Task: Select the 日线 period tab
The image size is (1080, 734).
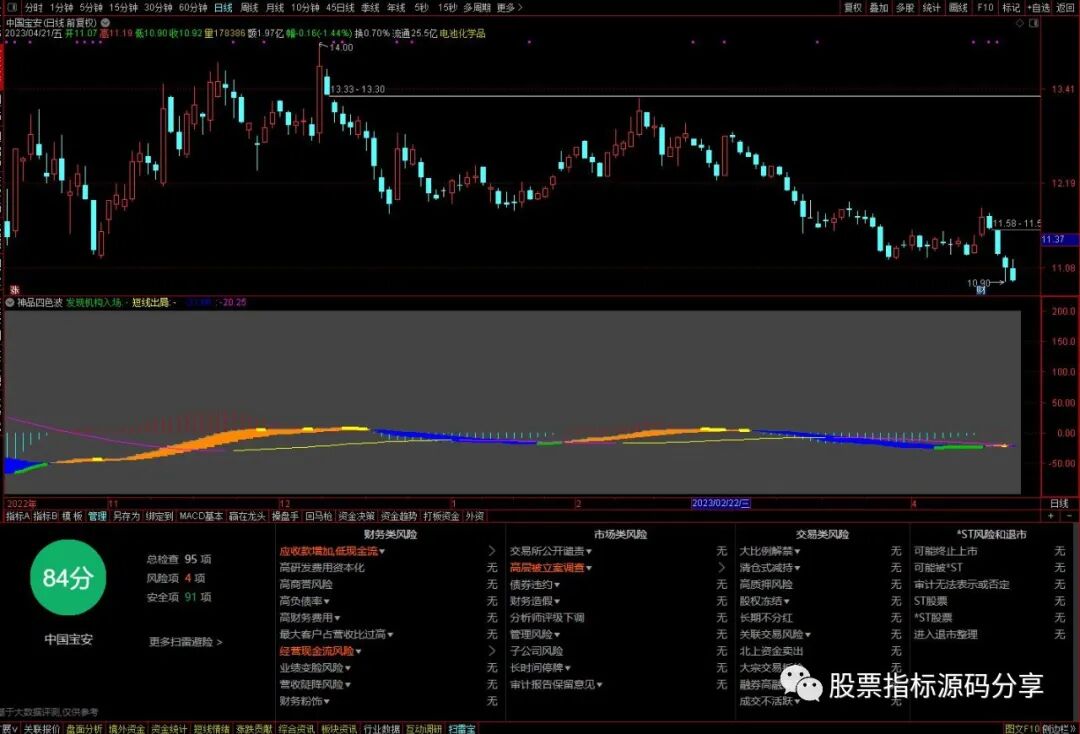Action: [223, 8]
